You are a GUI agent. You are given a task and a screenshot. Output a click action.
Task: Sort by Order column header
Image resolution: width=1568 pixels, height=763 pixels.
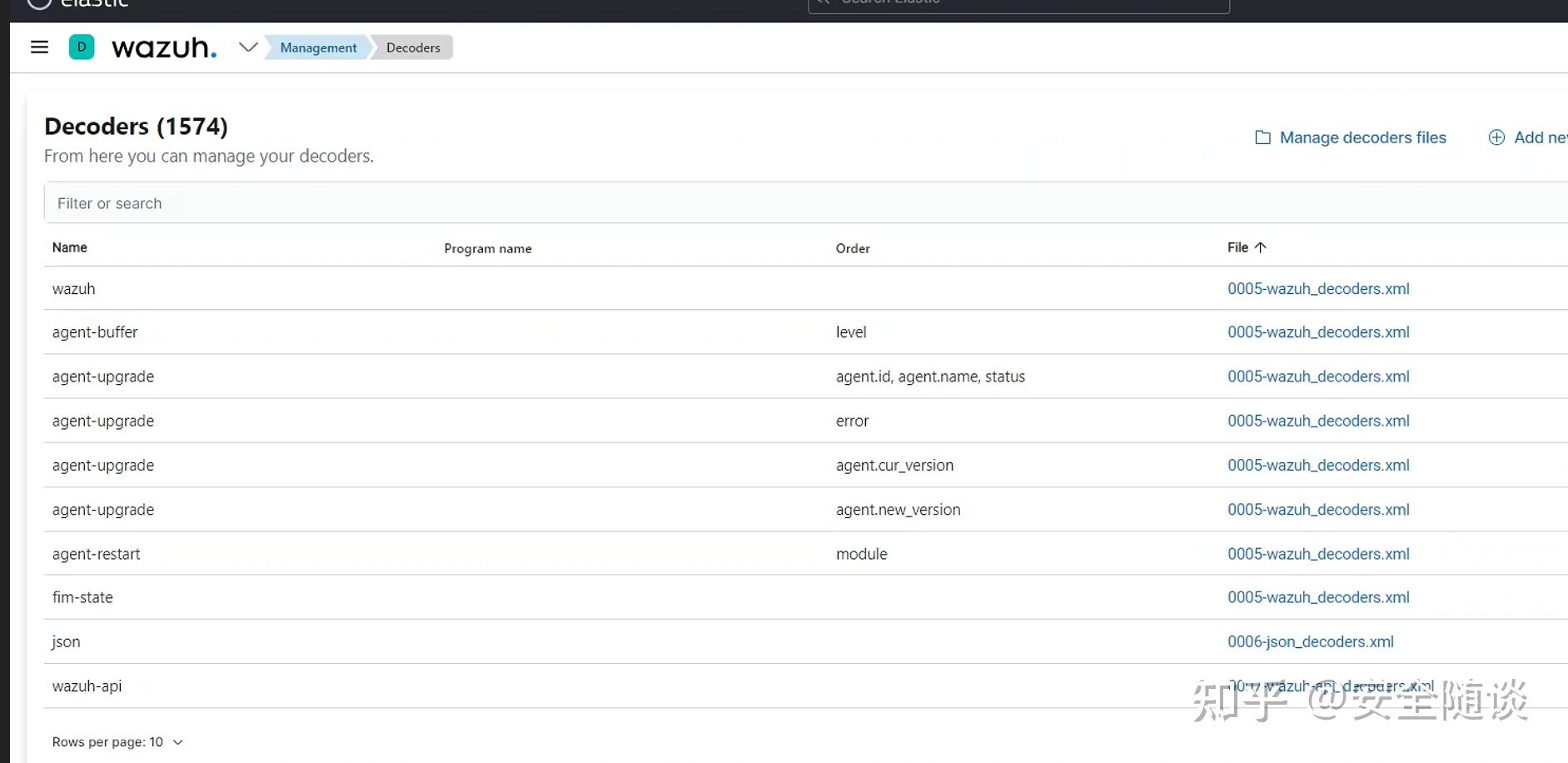(x=853, y=248)
